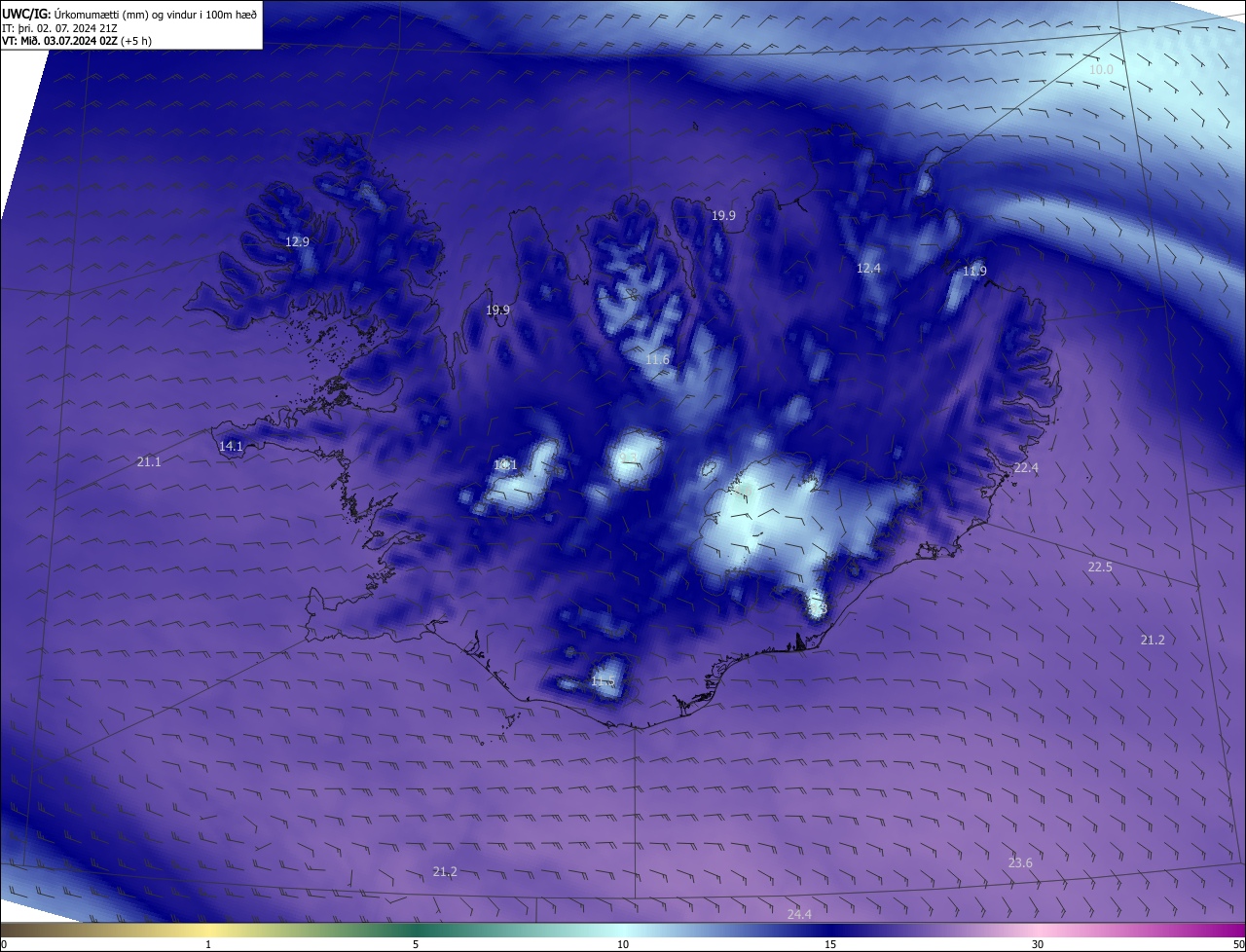
Task: Click the 22.4 value label
Action: [x=1026, y=468]
